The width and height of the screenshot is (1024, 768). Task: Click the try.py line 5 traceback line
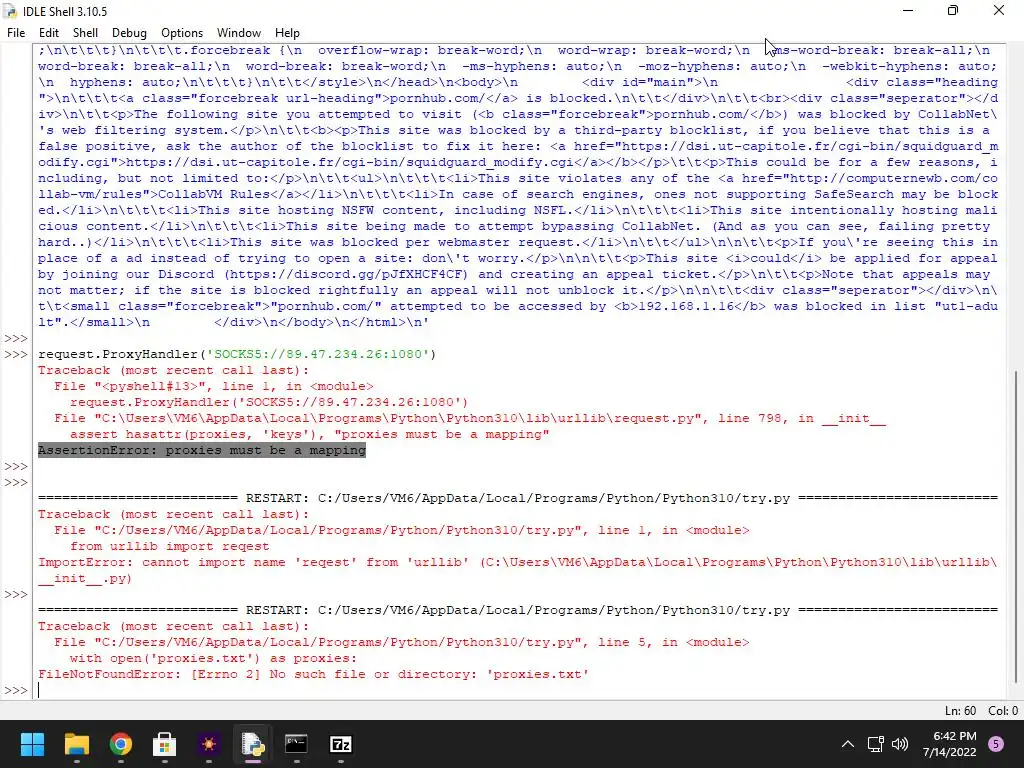[402, 642]
